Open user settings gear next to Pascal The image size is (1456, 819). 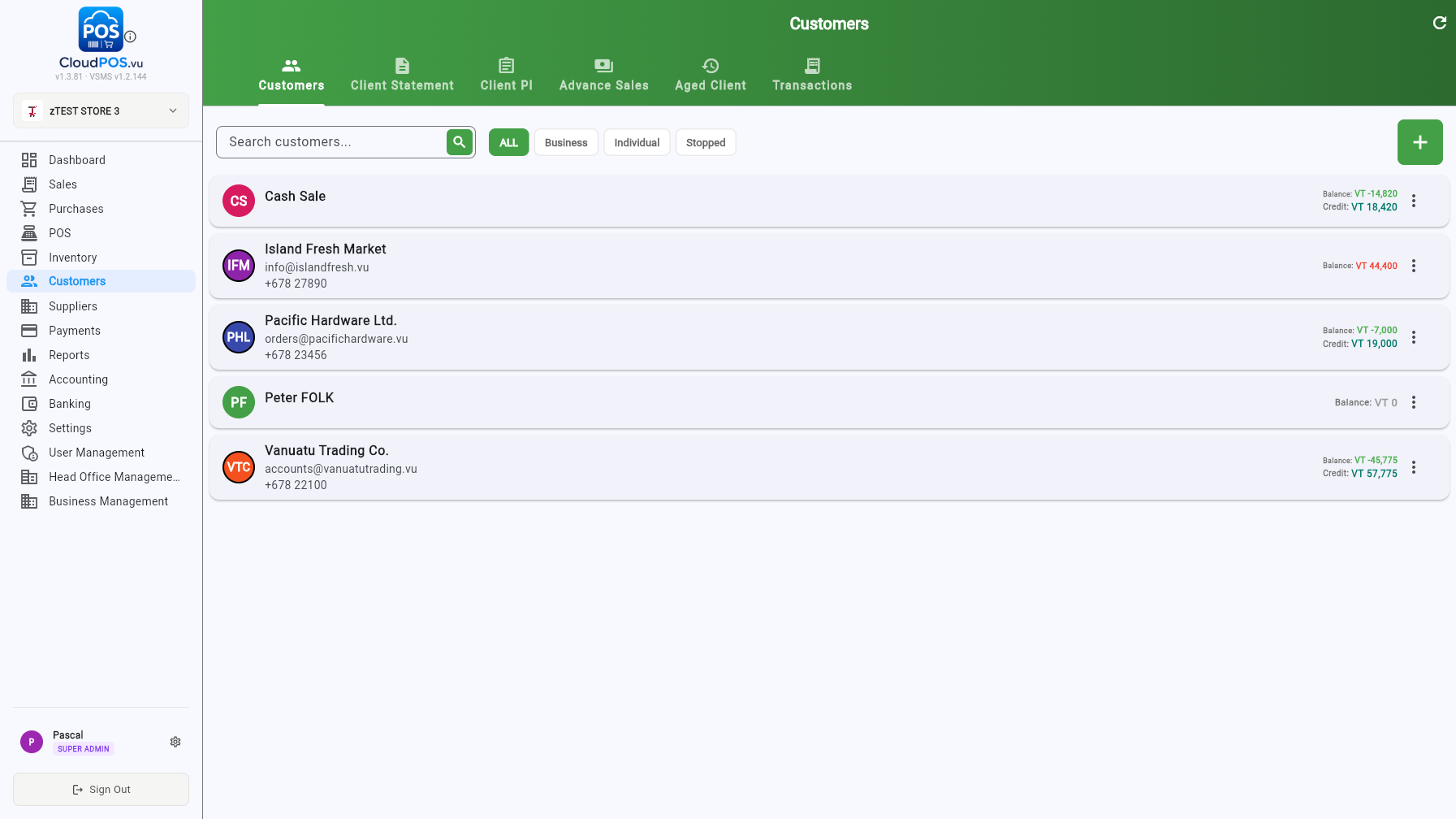[175, 742]
